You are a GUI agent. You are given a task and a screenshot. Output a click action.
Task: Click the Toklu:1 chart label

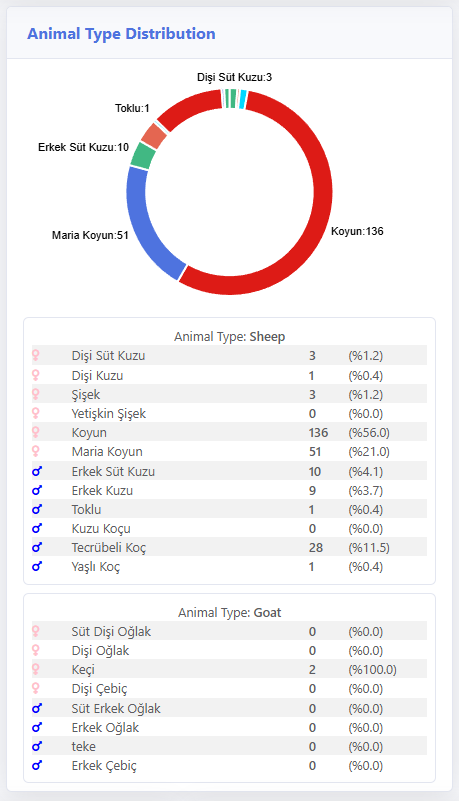[x=132, y=108]
